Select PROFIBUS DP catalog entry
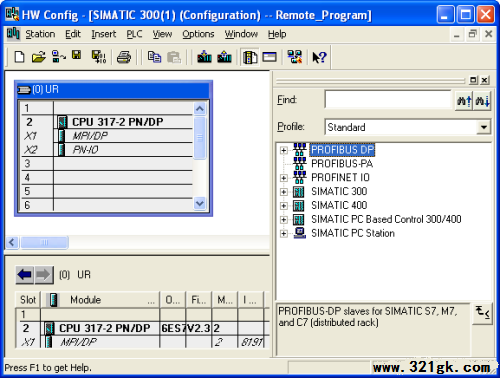This screenshot has width=500, height=378. pos(342,150)
